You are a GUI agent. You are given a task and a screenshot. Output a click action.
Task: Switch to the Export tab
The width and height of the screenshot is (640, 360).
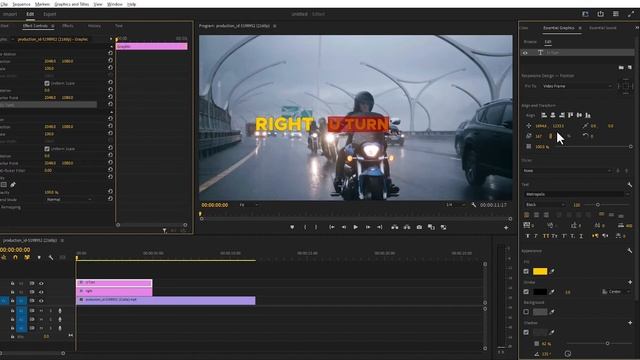coord(50,14)
